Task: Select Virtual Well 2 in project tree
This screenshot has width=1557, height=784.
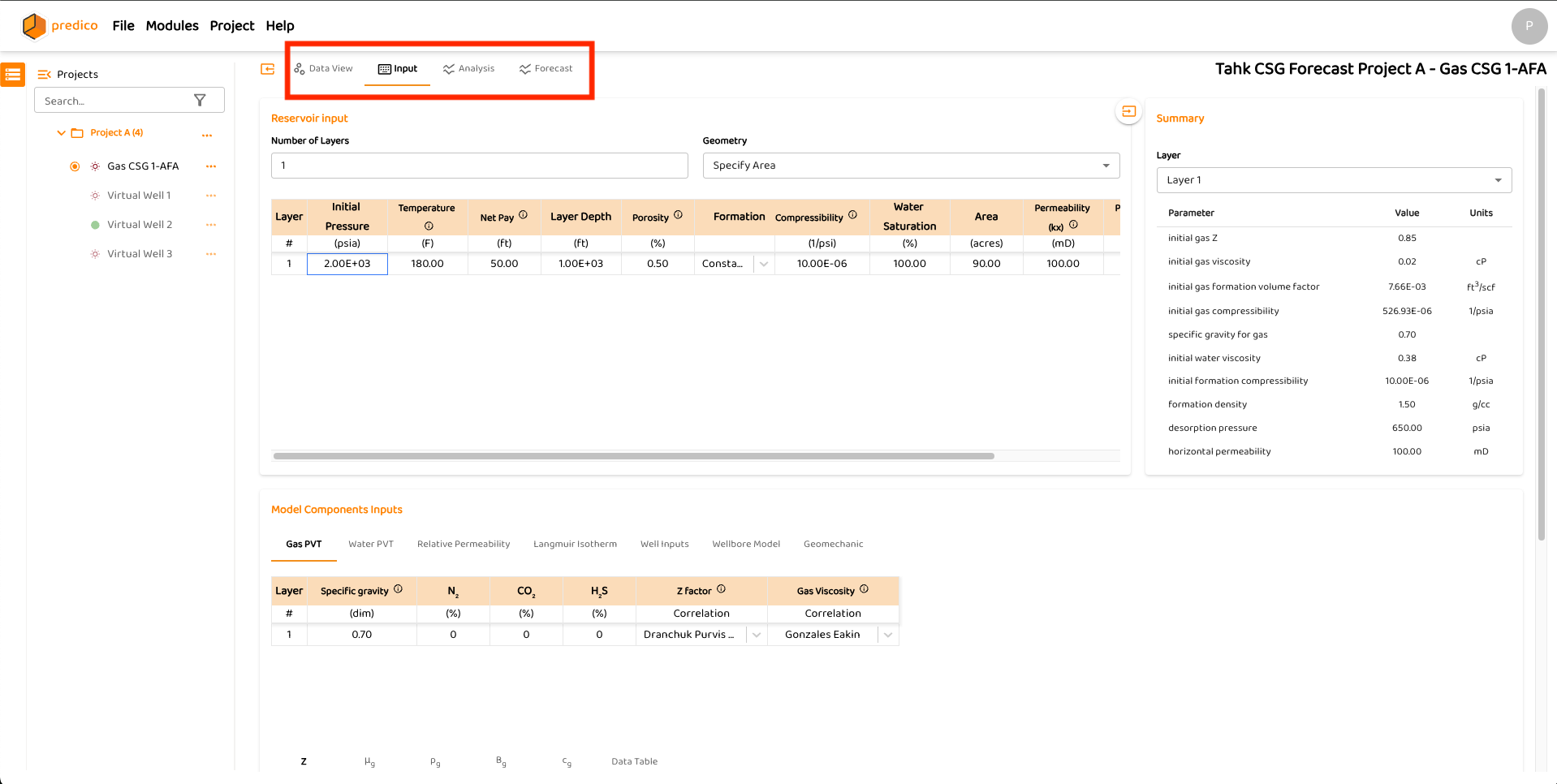Action: point(139,225)
